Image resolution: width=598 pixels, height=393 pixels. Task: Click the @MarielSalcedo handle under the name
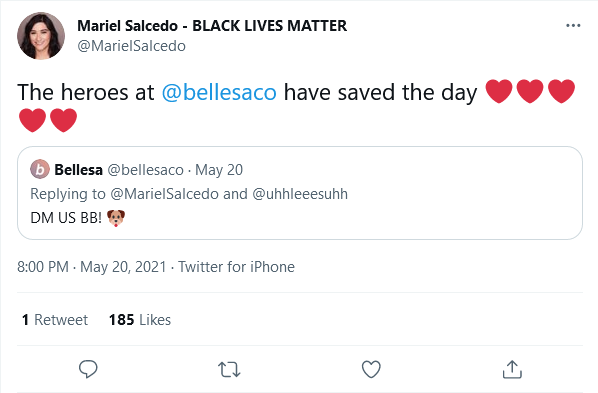click(x=132, y=46)
